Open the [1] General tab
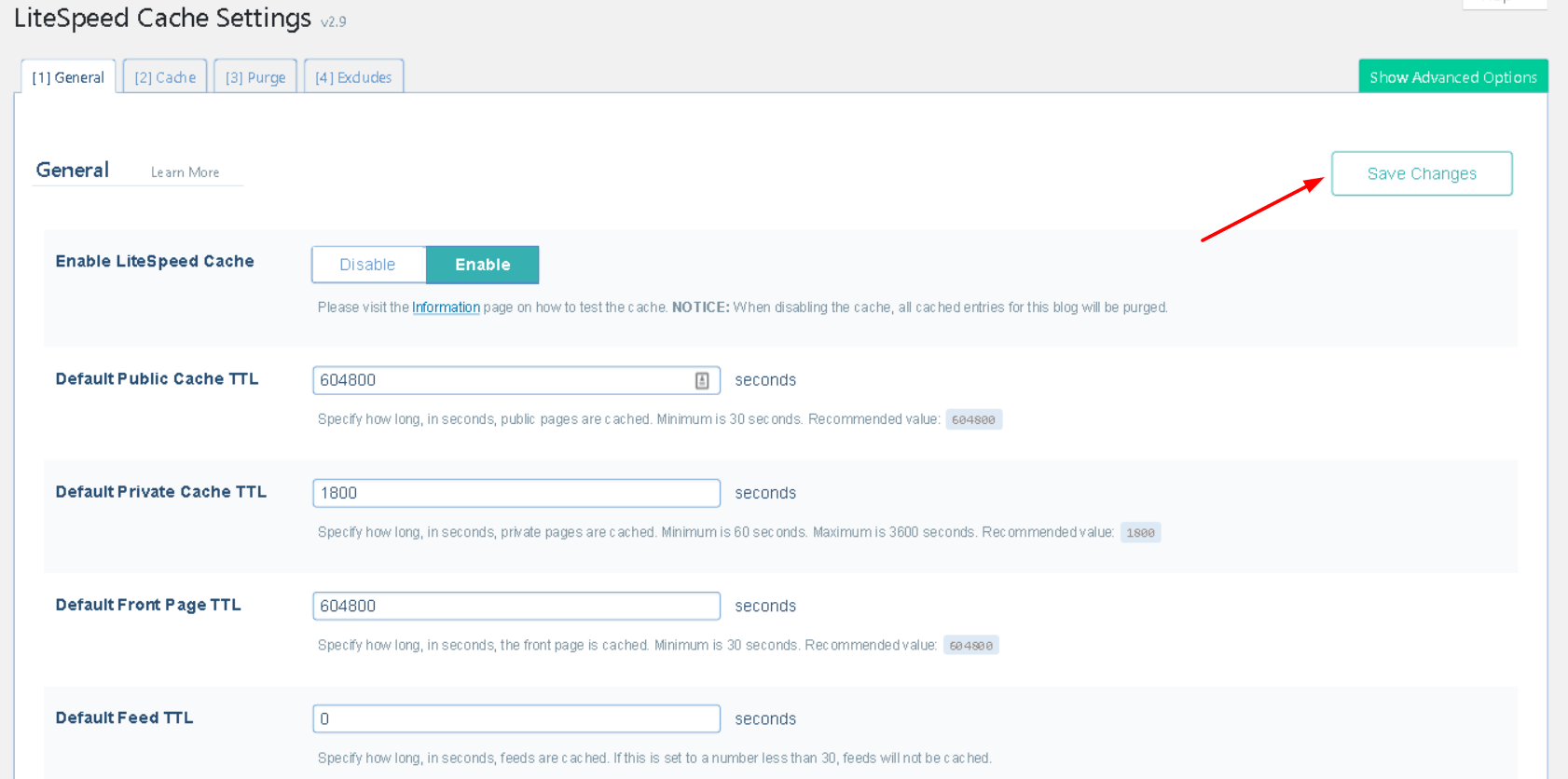 (68, 77)
